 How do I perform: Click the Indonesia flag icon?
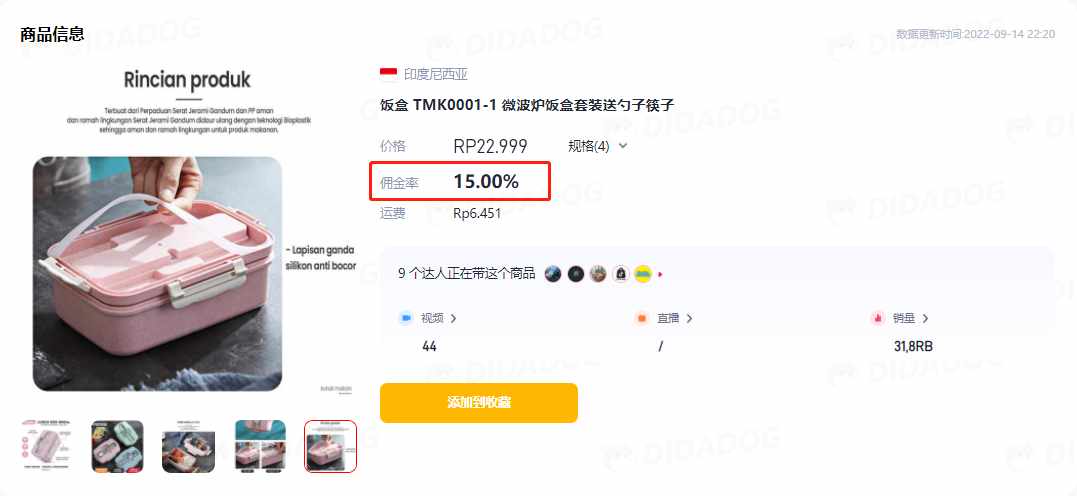pos(389,74)
